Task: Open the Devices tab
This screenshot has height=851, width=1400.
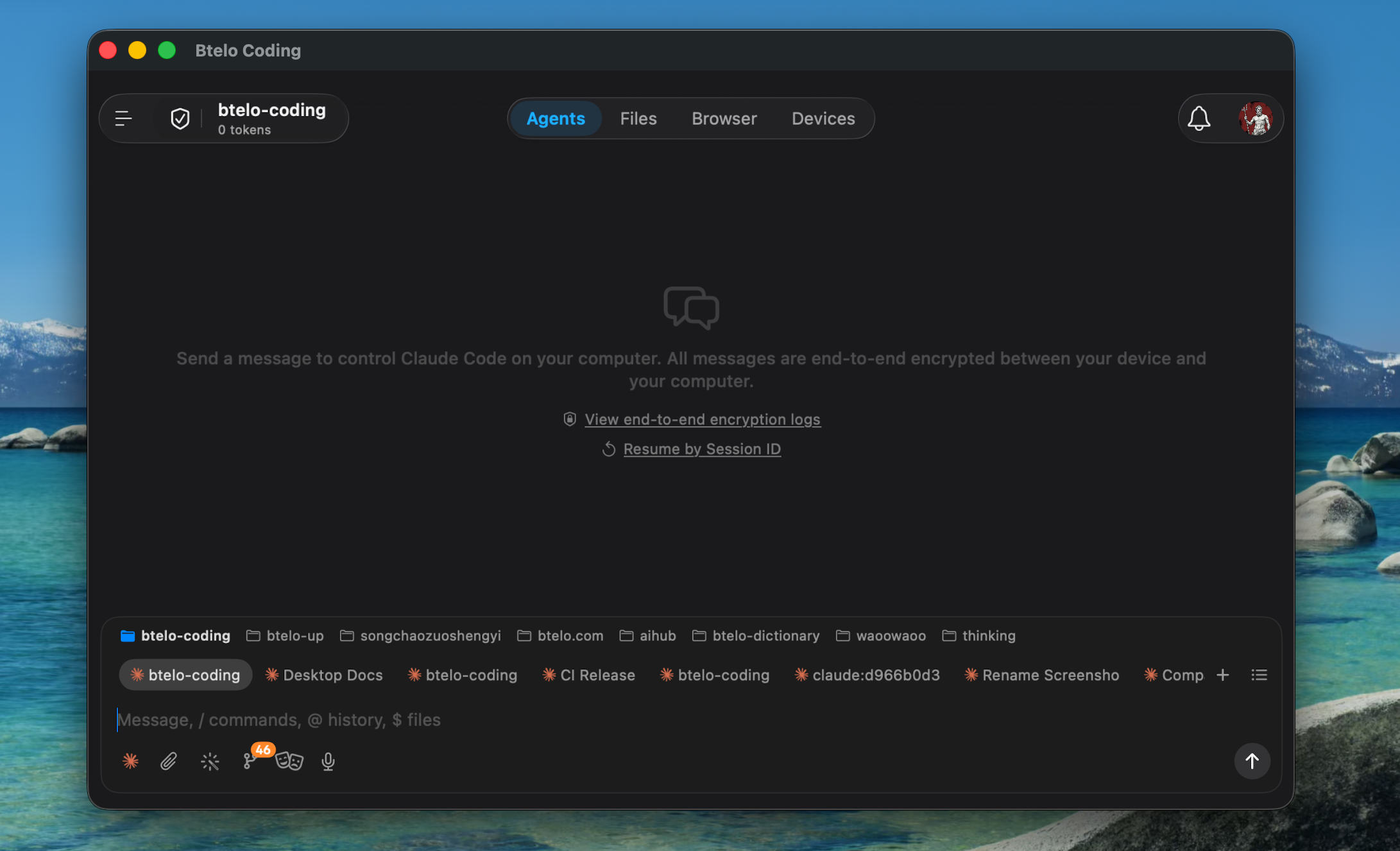Action: point(823,118)
